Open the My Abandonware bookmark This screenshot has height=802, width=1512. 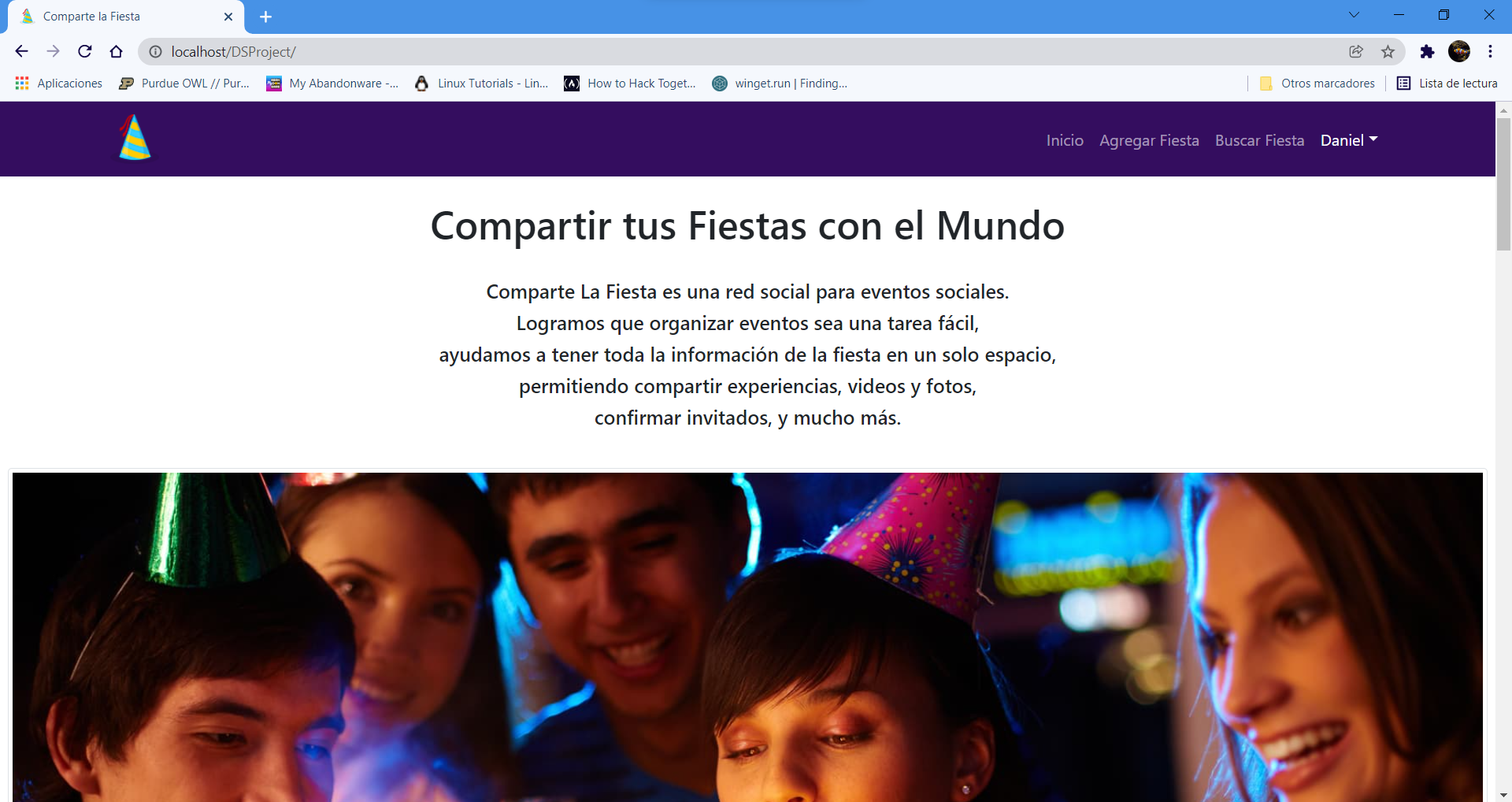(x=332, y=84)
